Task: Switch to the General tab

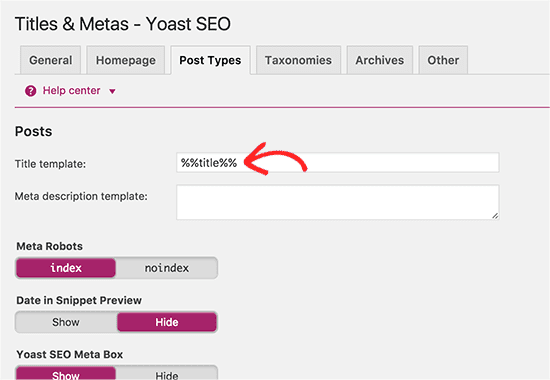Action: pyautogui.click(x=51, y=60)
